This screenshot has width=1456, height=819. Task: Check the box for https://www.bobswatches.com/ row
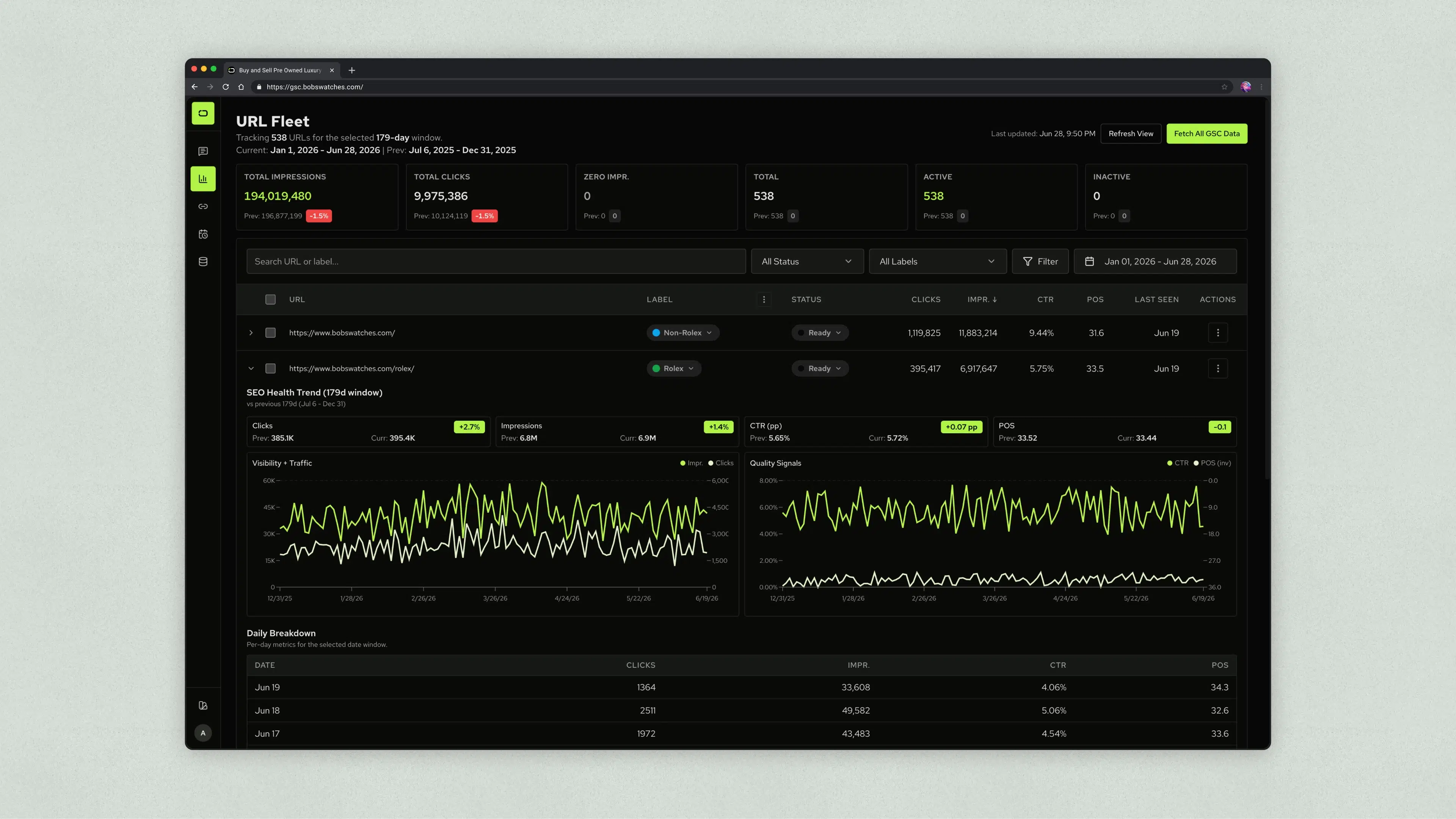(x=271, y=333)
